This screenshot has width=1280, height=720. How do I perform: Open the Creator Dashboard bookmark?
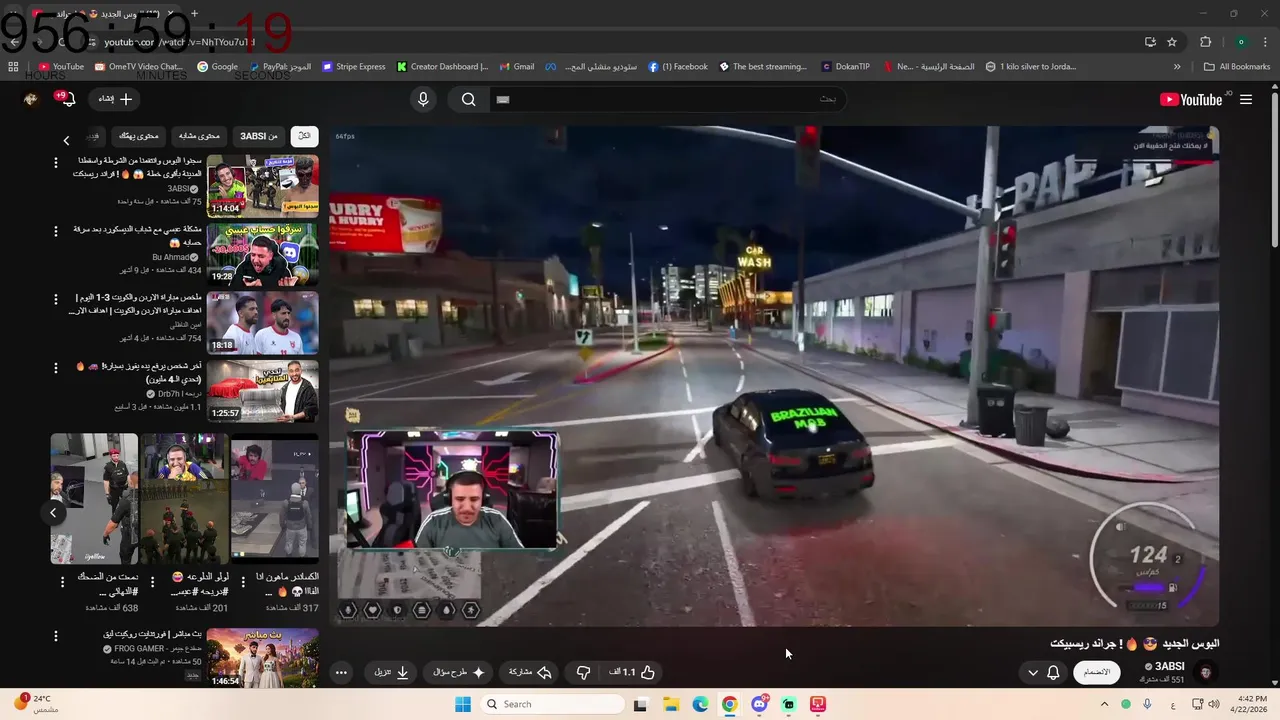[442, 67]
